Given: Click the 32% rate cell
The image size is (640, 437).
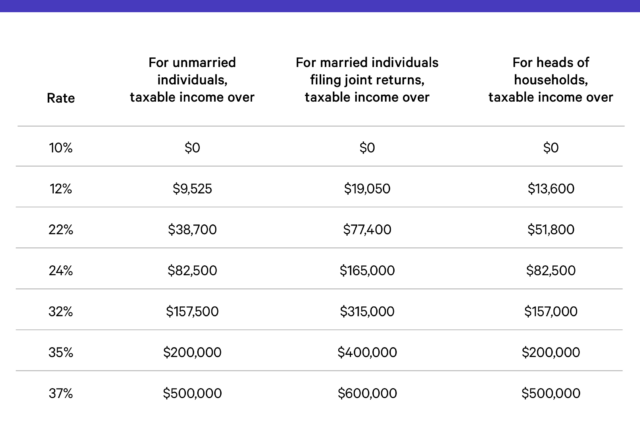Looking at the screenshot, I should pyautogui.click(x=60, y=312).
